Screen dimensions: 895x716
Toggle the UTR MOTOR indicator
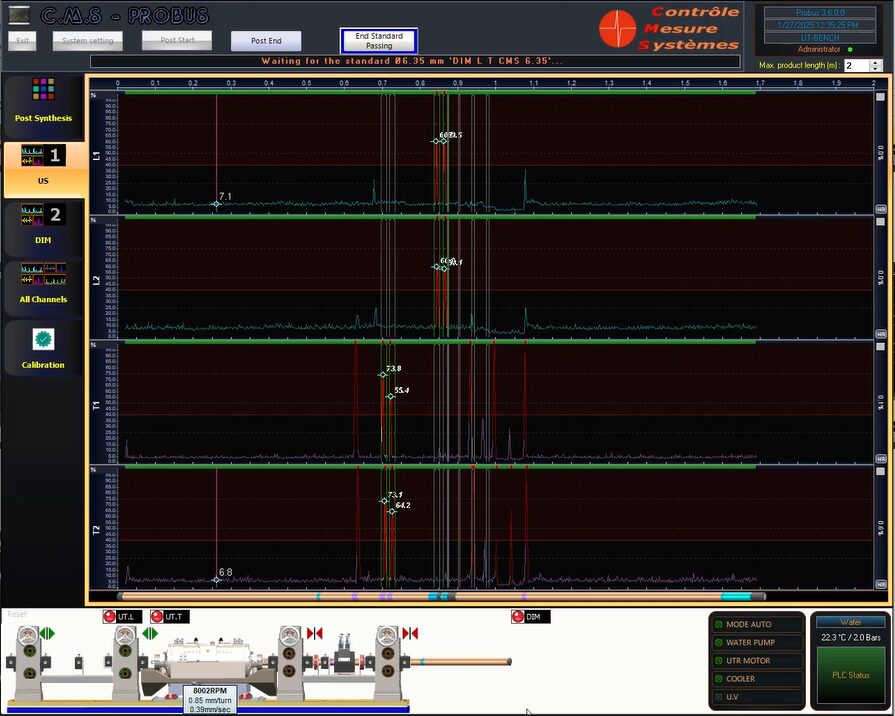pos(718,661)
